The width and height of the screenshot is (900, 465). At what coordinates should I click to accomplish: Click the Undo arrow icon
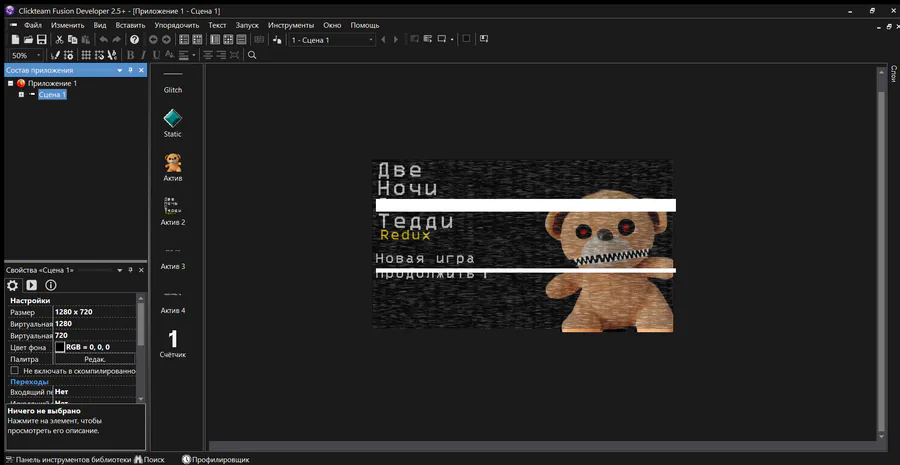point(103,40)
